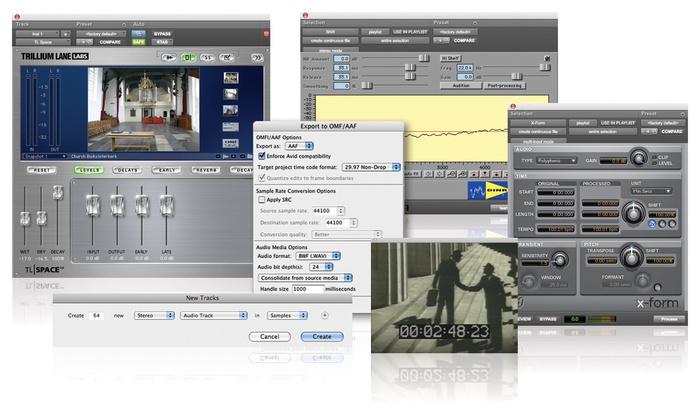700x415 pixels.
Task: Click the Formant knob in X-Form Pitch section
Action: tap(642, 281)
